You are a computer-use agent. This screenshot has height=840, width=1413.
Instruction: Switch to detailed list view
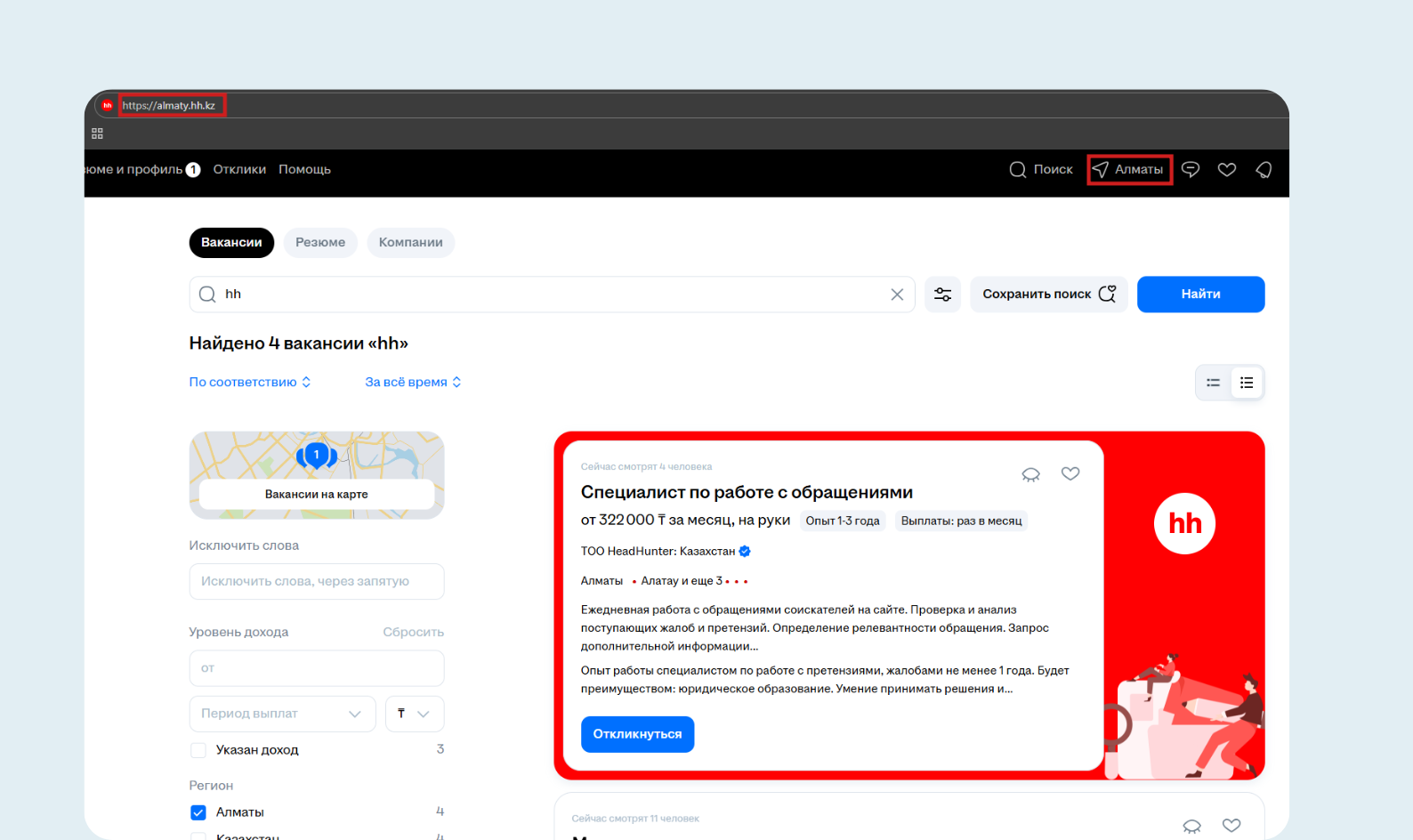tap(1247, 383)
